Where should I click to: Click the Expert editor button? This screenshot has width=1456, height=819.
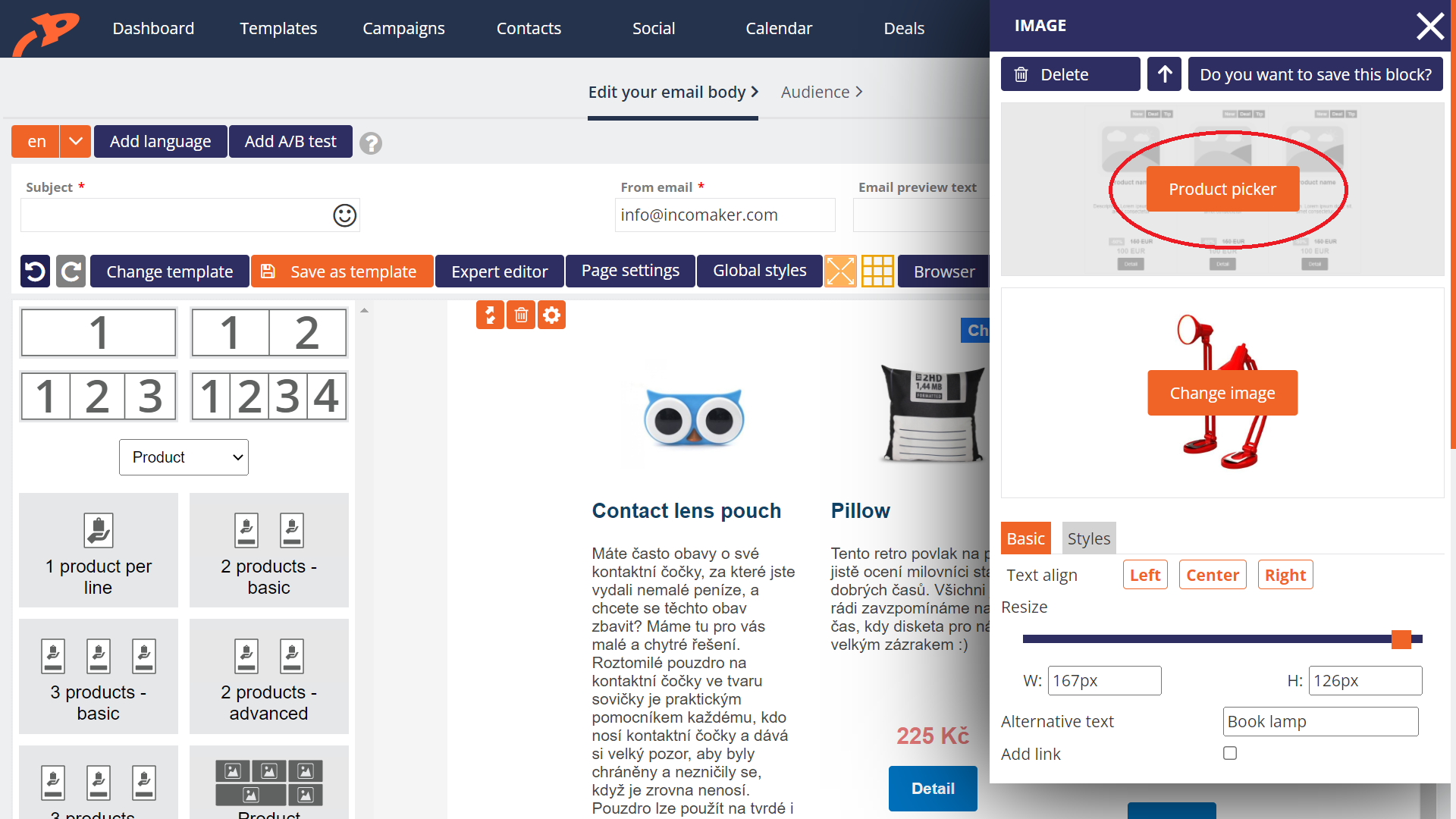(500, 271)
